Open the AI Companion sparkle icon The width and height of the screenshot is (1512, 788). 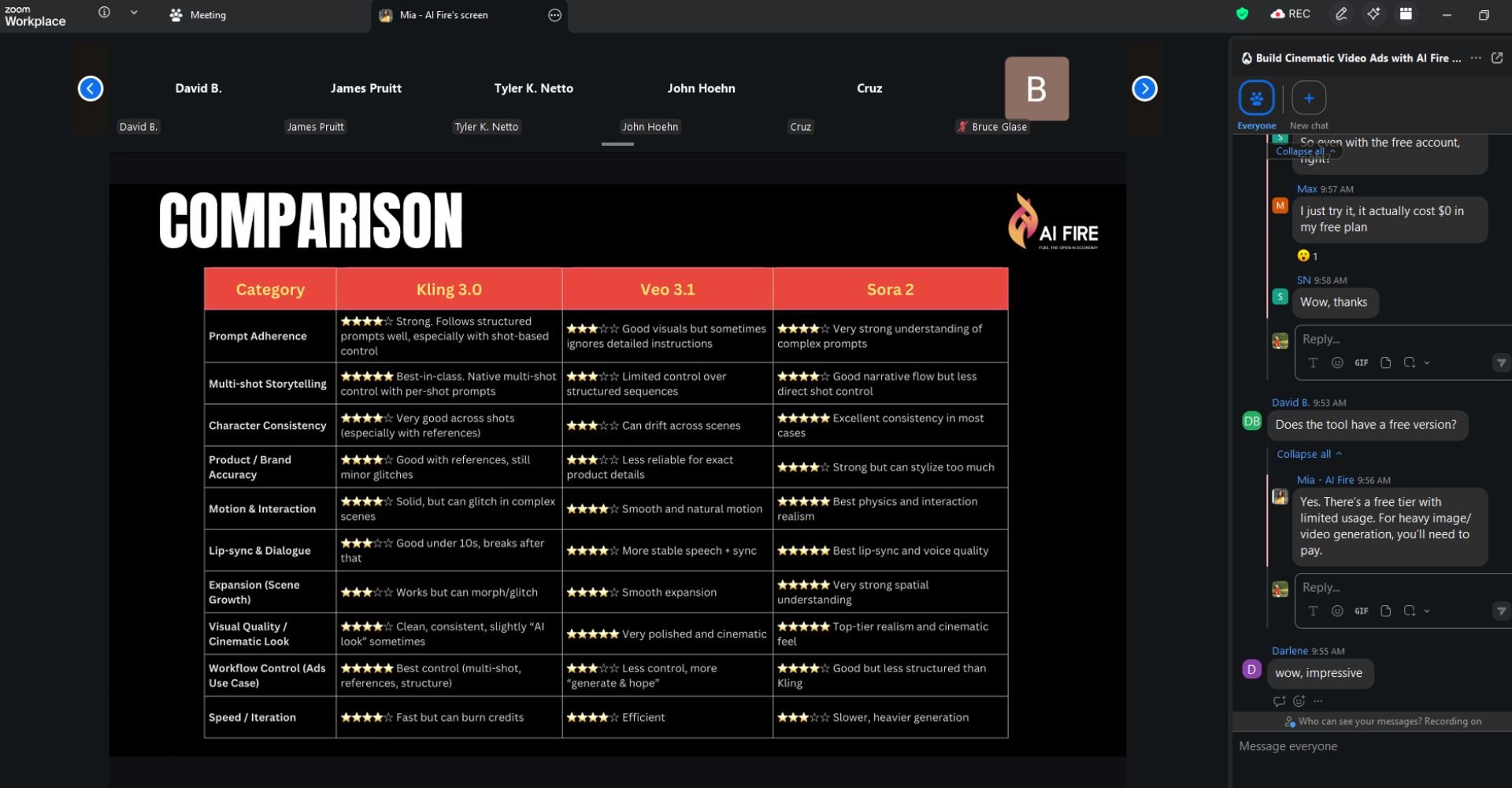1373,13
